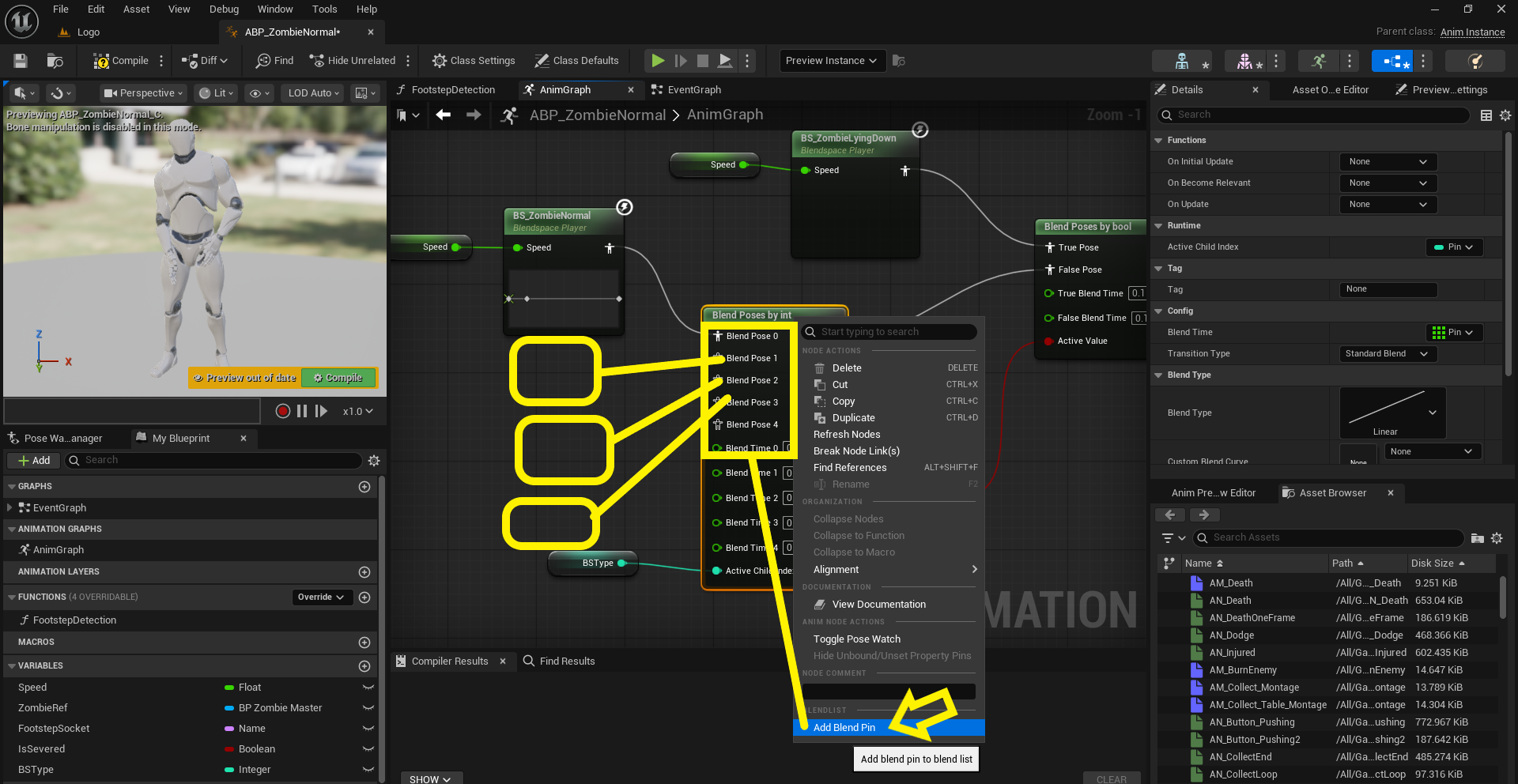Start simulation with the green Play icon
The width and height of the screenshot is (1518, 784).
point(658,61)
